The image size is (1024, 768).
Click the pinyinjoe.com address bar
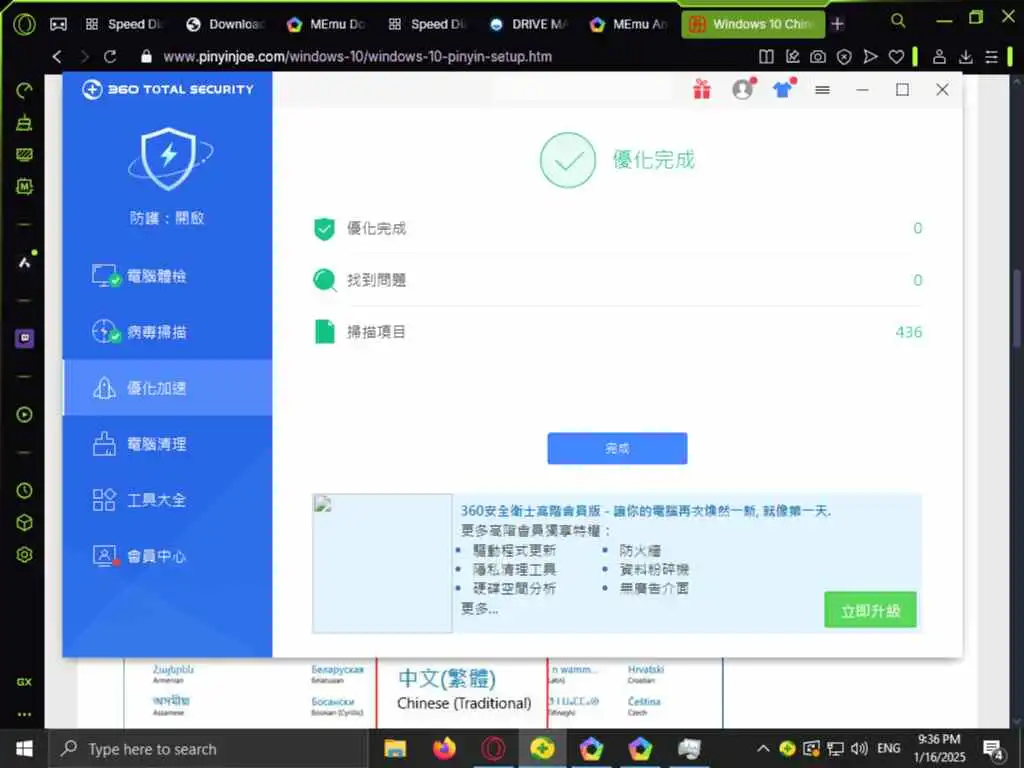tap(357, 57)
